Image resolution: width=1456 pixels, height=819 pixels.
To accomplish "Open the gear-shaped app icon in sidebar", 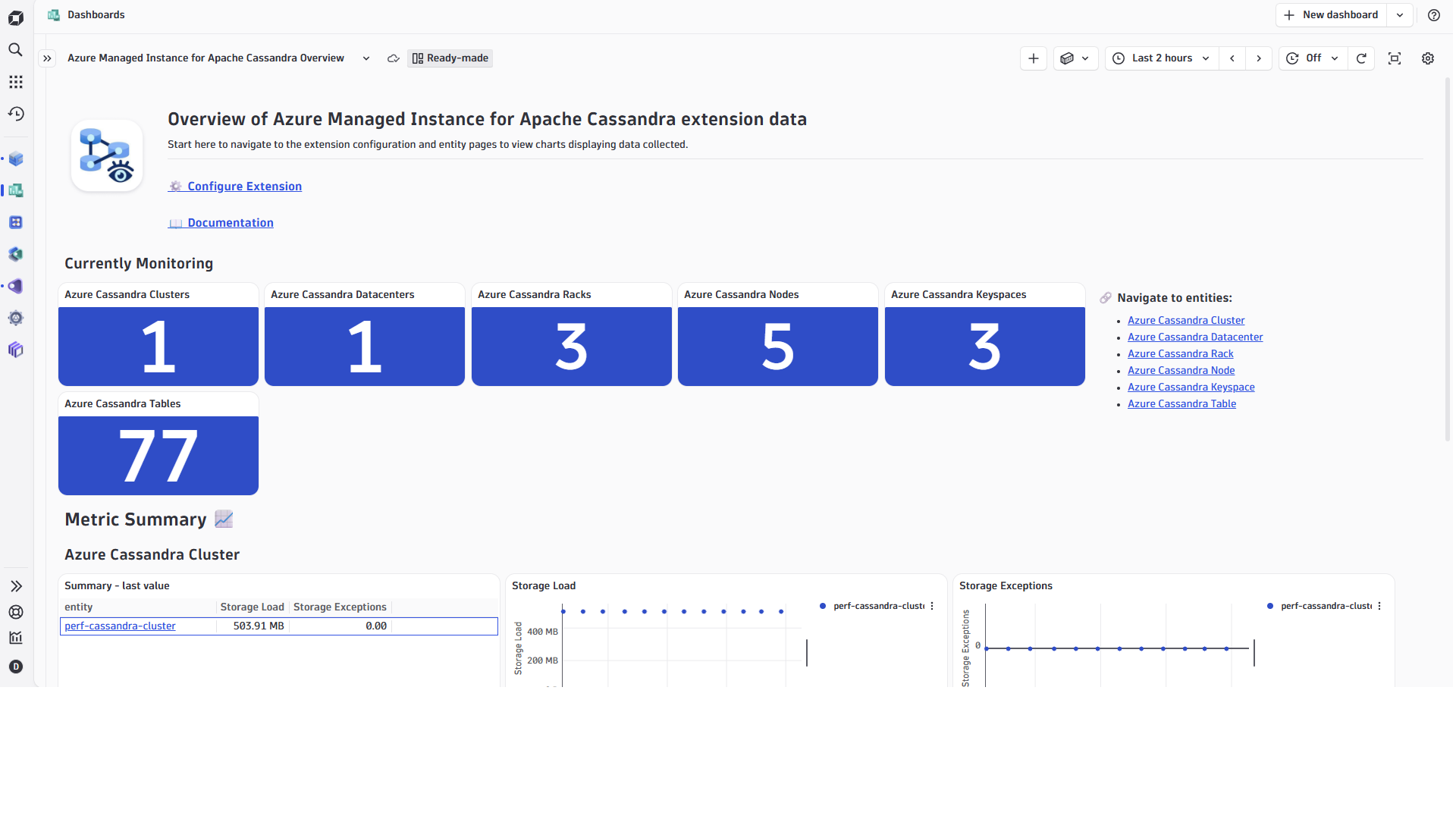I will 16,318.
